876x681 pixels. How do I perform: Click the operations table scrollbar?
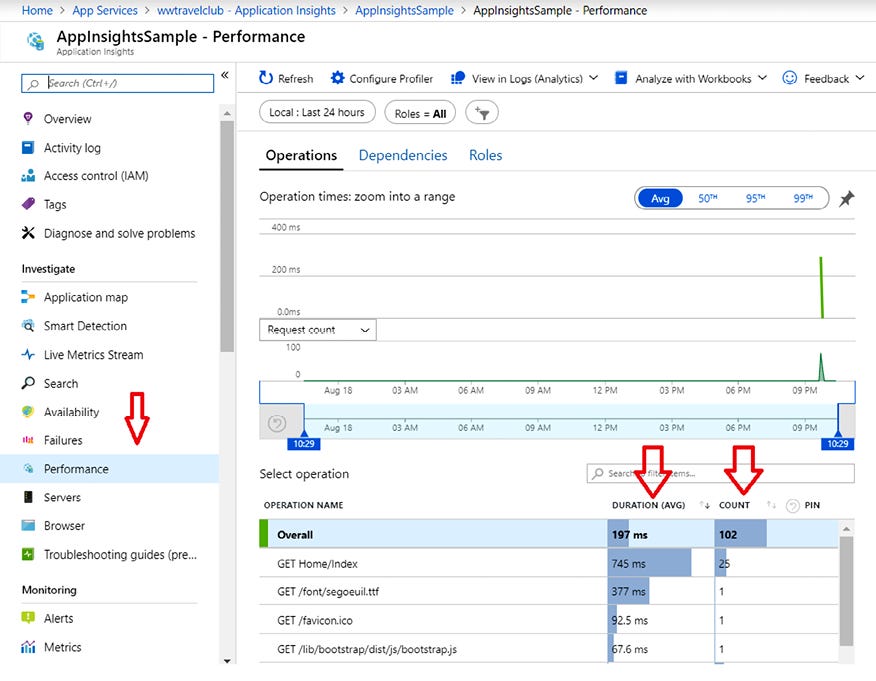click(846, 591)
